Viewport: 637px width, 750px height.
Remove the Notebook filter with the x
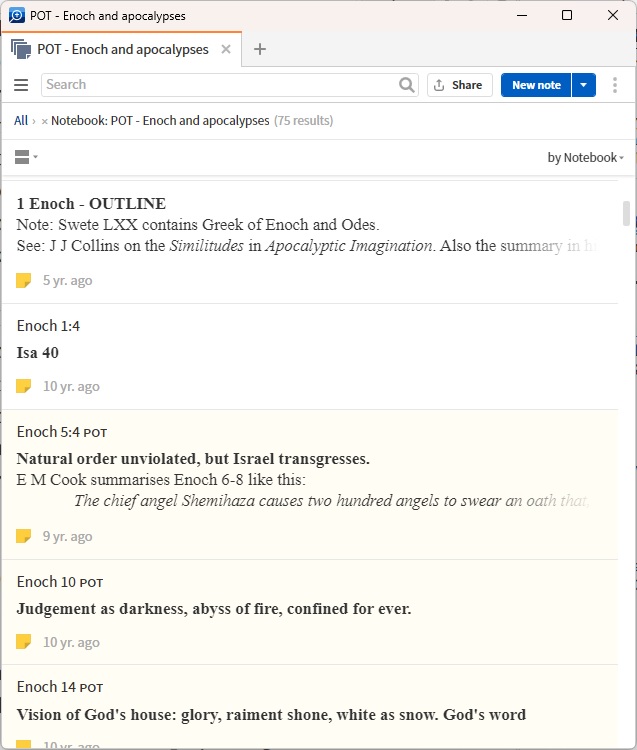tap(44, 121)
